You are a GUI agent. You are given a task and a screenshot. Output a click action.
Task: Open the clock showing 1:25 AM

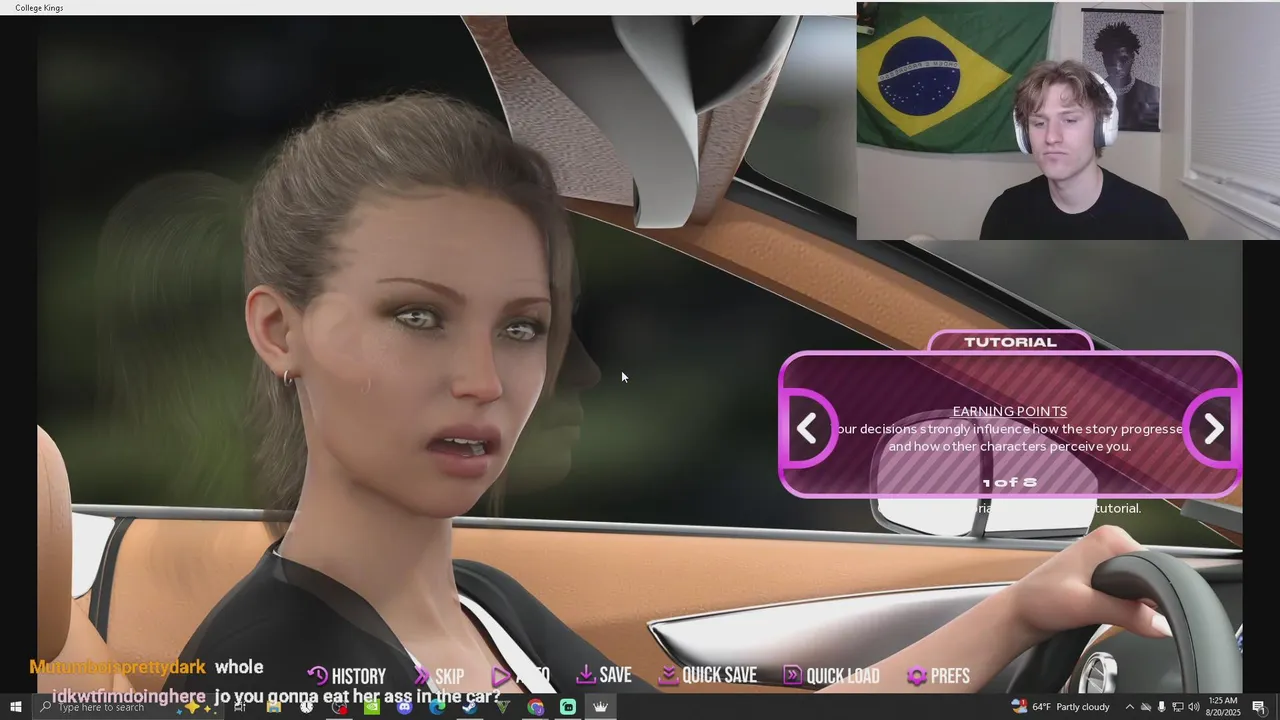[1223, 707]
